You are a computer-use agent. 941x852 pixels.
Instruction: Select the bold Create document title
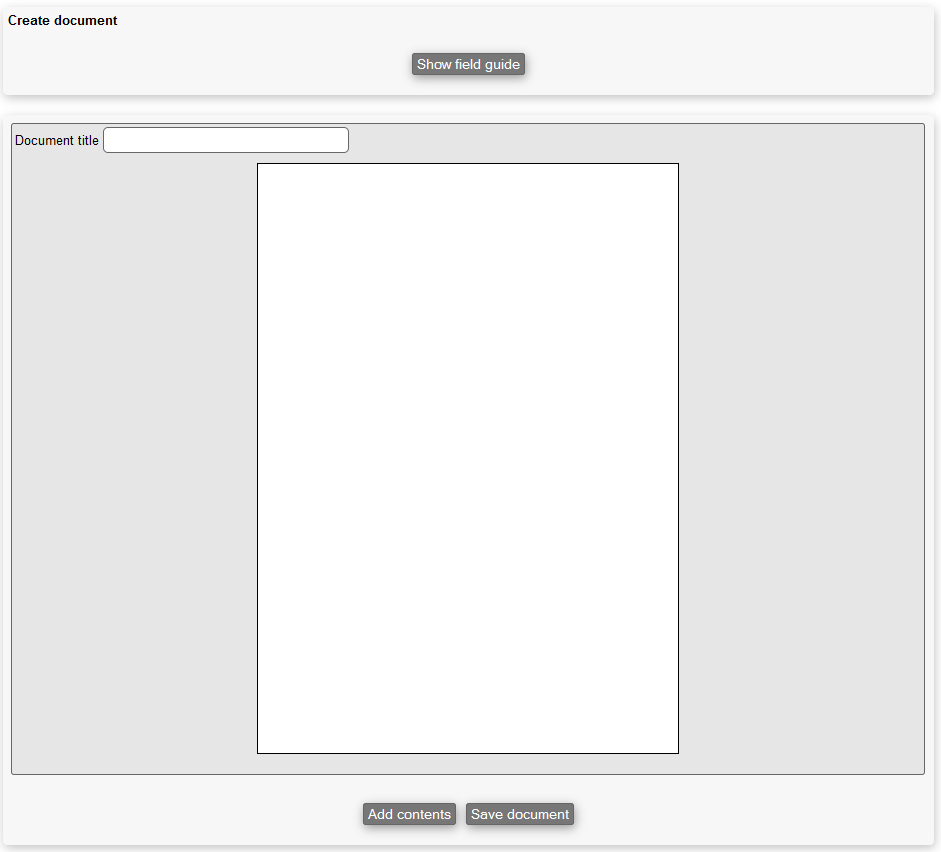click(63, 20)
